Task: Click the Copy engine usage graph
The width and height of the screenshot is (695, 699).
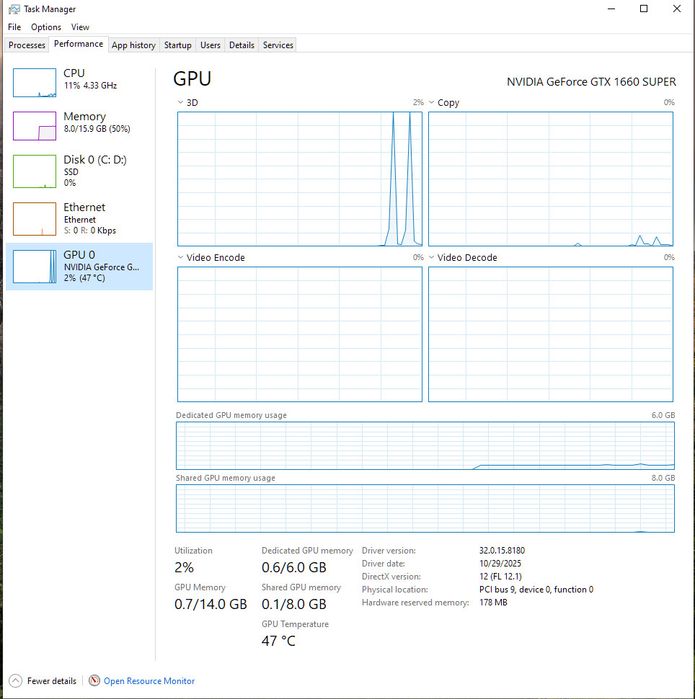Action: 551,179
